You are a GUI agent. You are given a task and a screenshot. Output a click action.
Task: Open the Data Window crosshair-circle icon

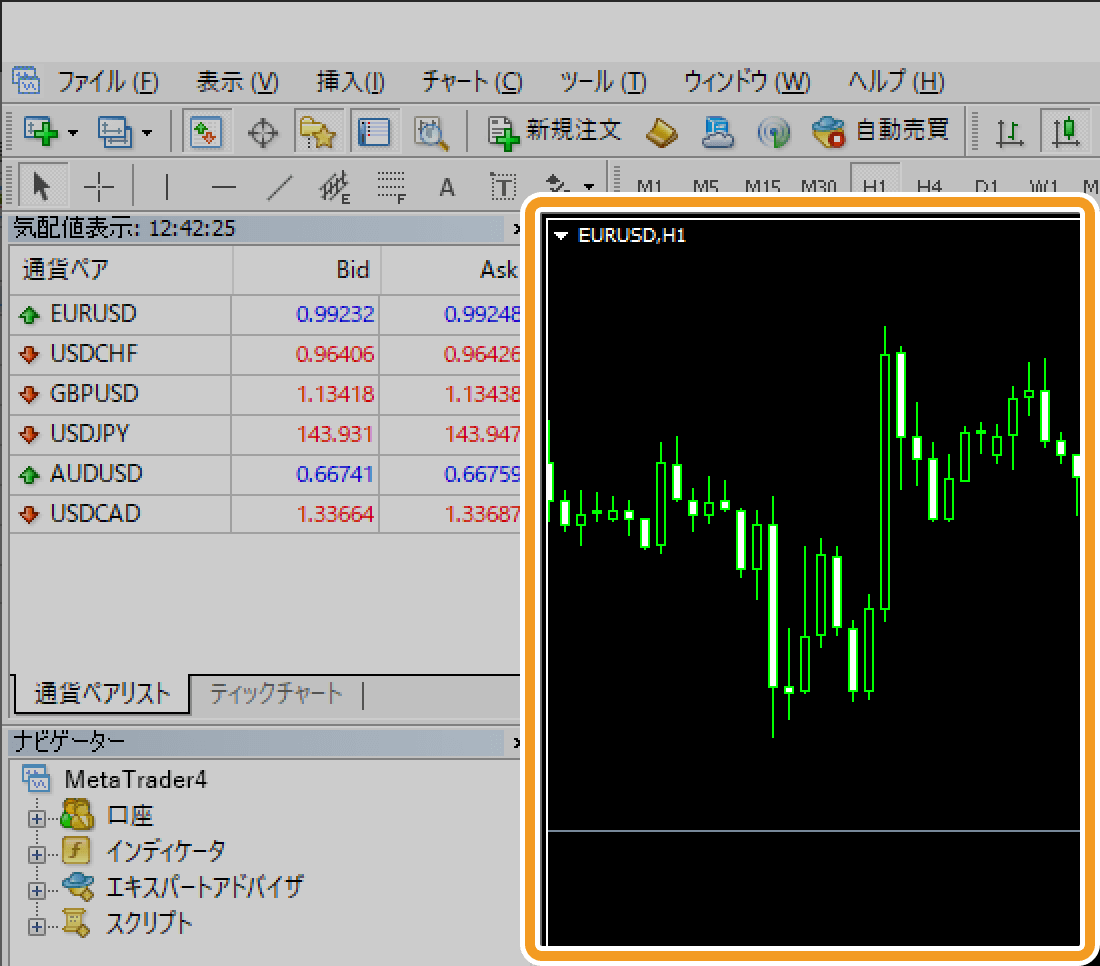pyautogui.click(x=263, y=131)
